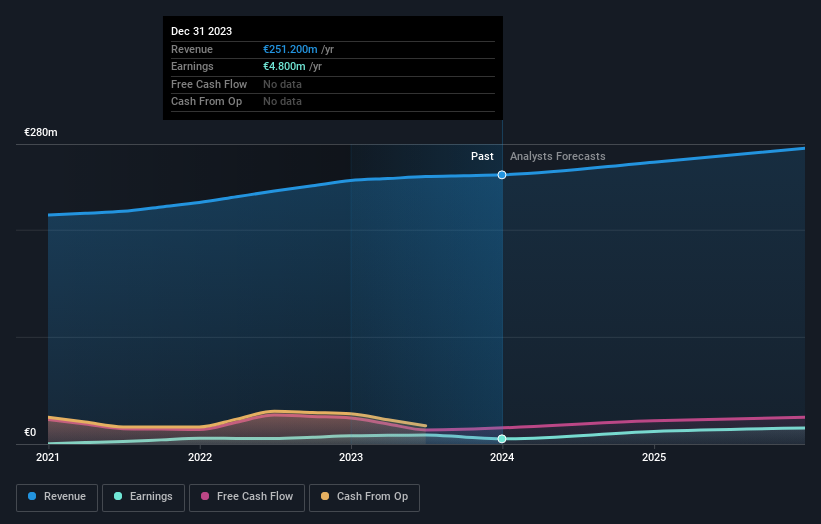Toggle the Free Cash Flow legend series
Screen dimensions: 821x524
[x=247, y=497]
